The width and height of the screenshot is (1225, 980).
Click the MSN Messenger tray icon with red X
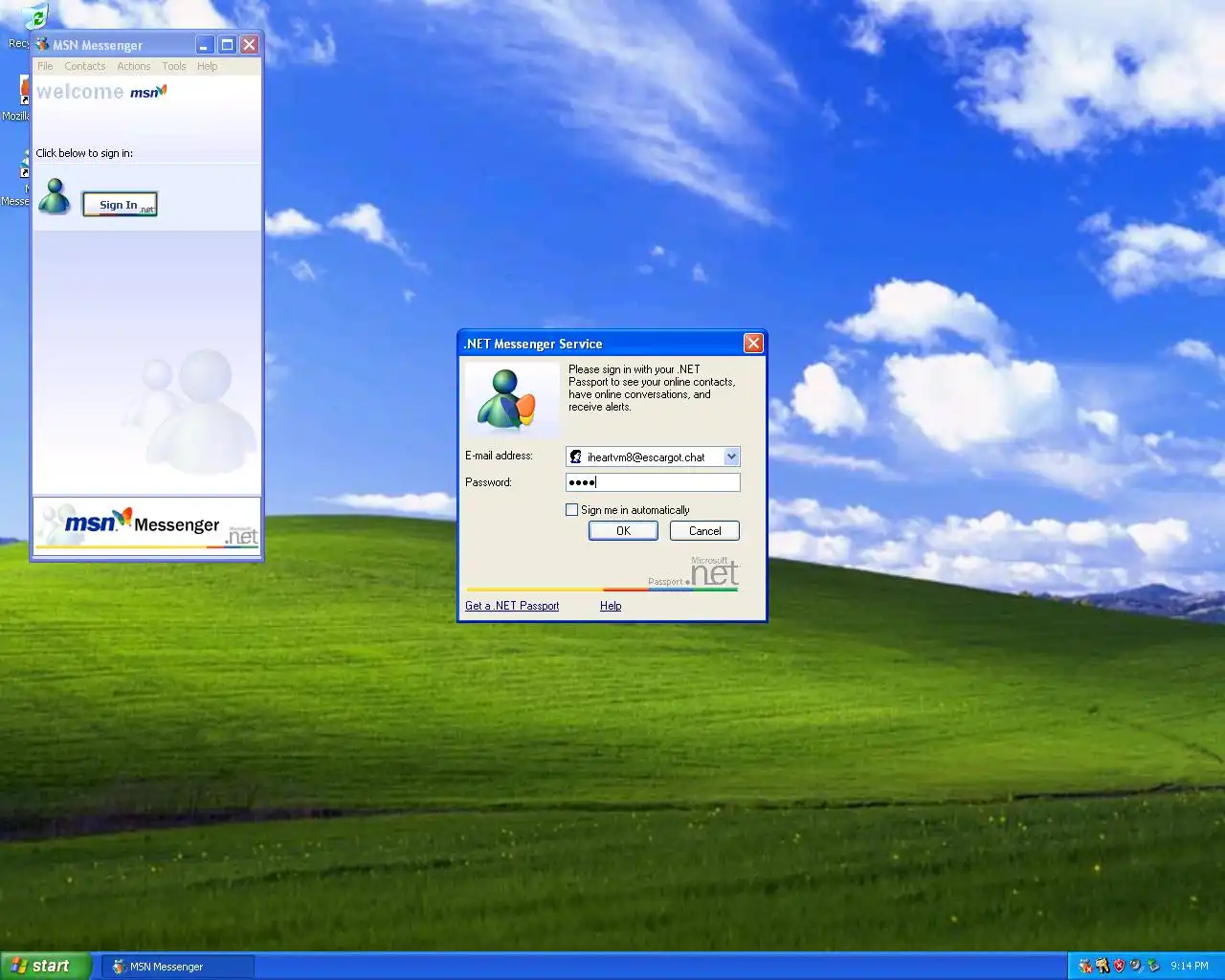[1085, 966]
